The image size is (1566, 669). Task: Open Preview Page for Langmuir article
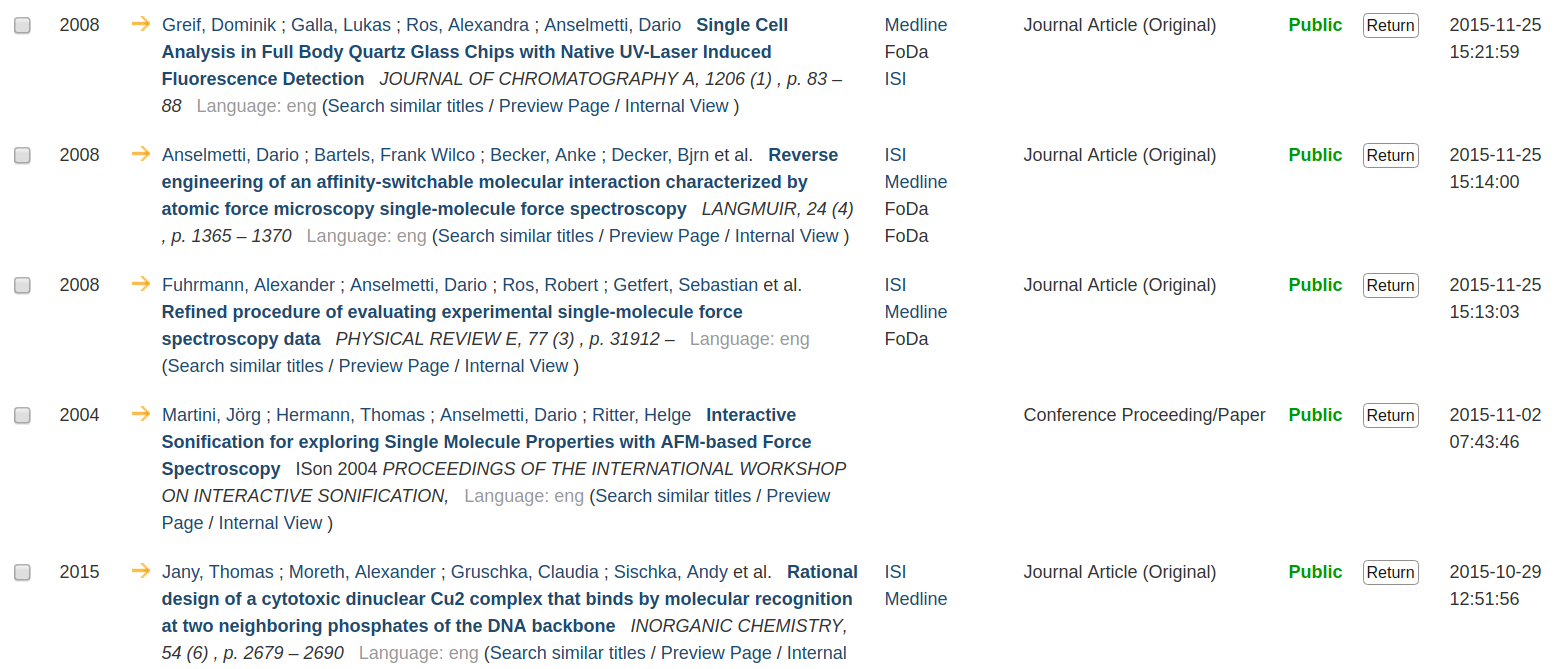[x=664, y=236]
